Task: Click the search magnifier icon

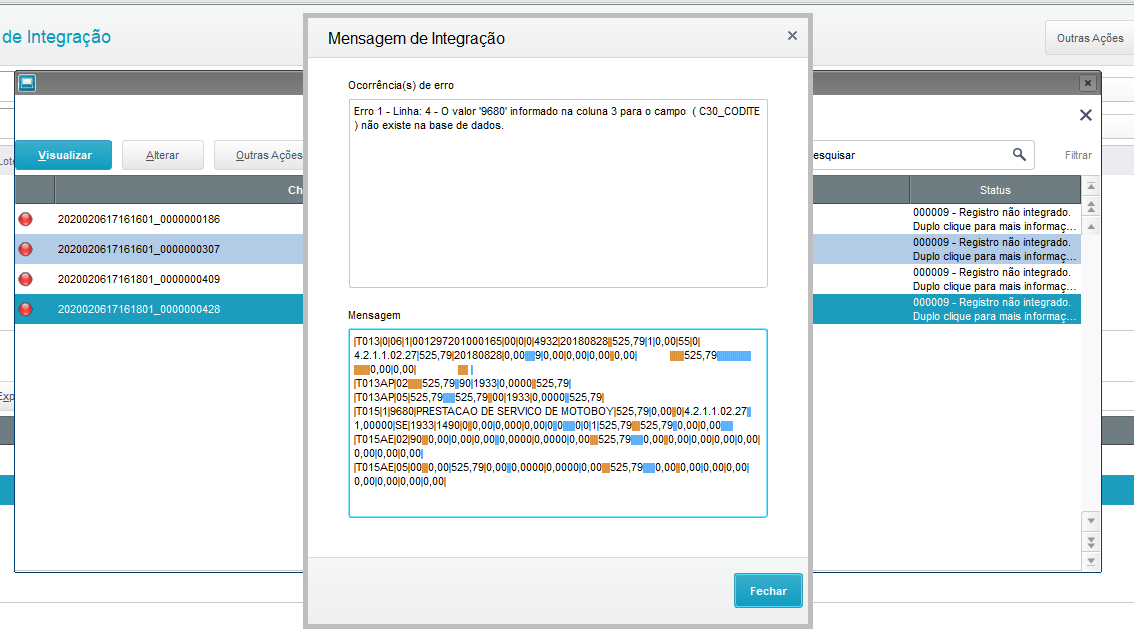Action: pos(1019,155)
